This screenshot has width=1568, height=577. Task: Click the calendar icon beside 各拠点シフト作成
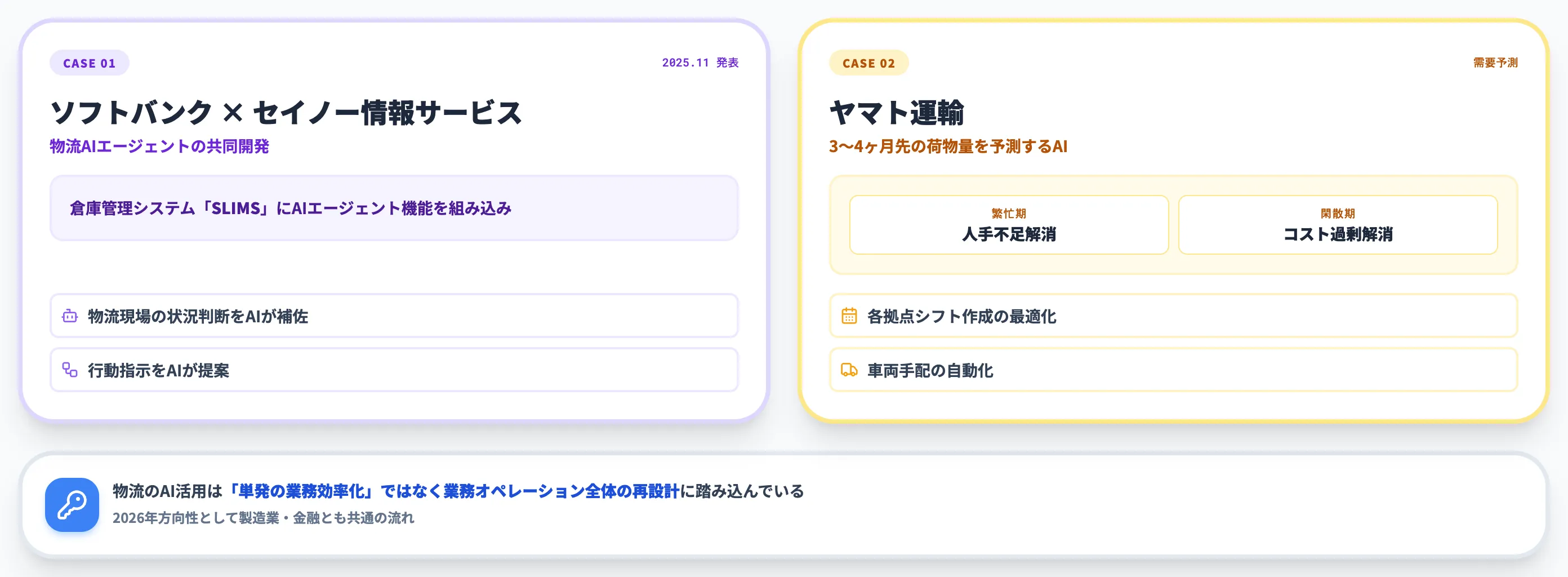[849, 316]
